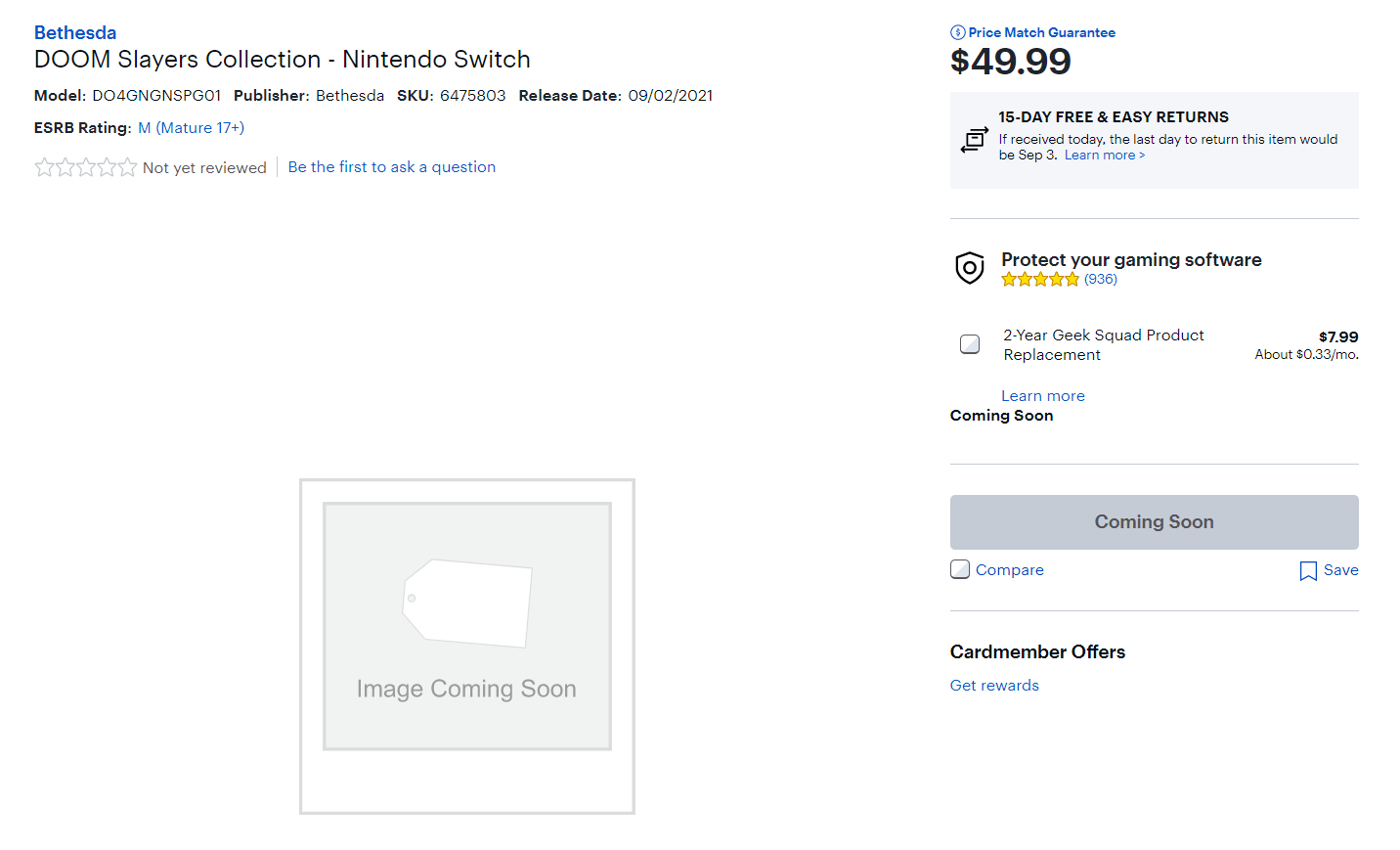The width and height of the screenshot is (1400, 850).
Task: Click the protection shield icon
Action: pyautogui.click(x=969, y=268)
